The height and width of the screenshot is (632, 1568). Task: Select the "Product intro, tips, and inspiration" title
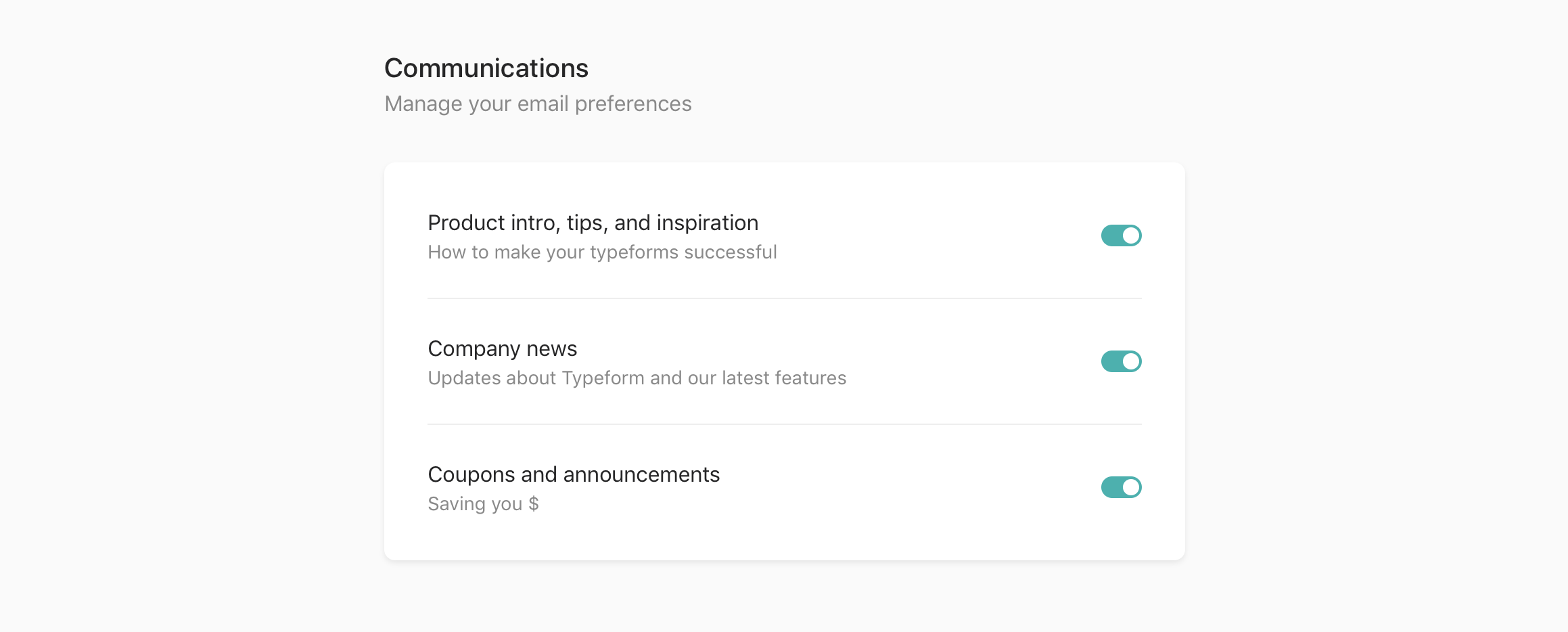point(593,223)
